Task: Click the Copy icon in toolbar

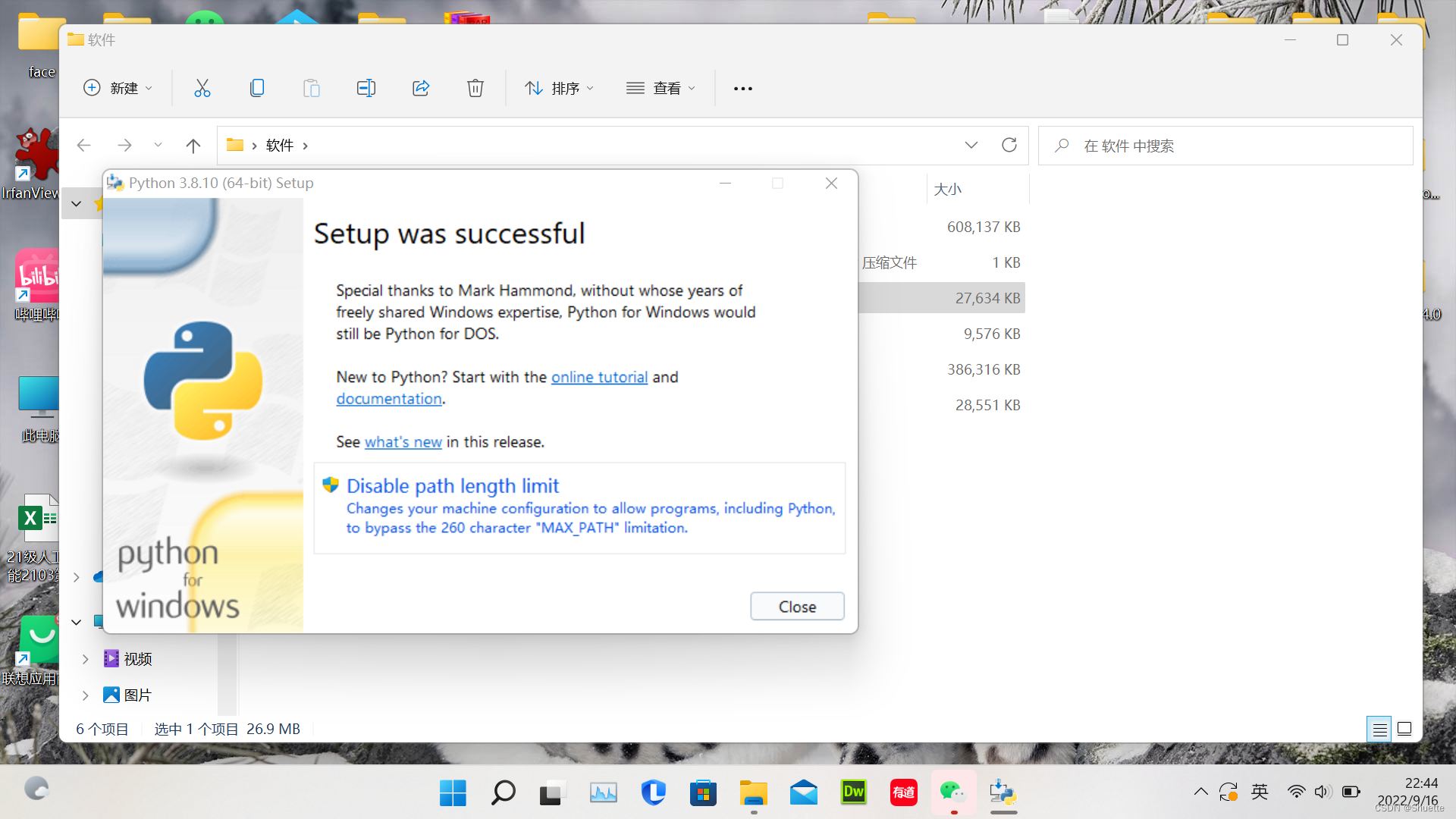Action: pos(257,88)
